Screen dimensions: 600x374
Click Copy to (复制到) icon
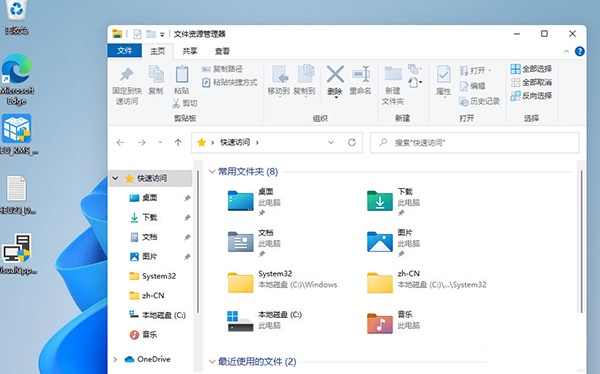tap(305, 74)
